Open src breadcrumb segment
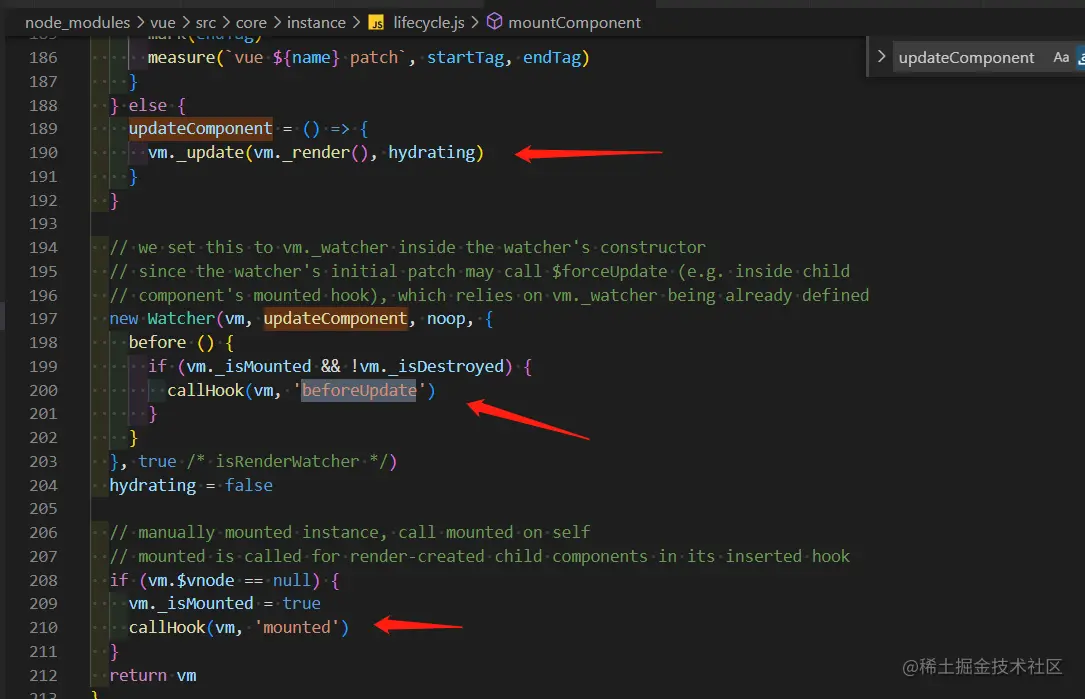This screenshot has height=699, width=1085. (x=206, y=23)
